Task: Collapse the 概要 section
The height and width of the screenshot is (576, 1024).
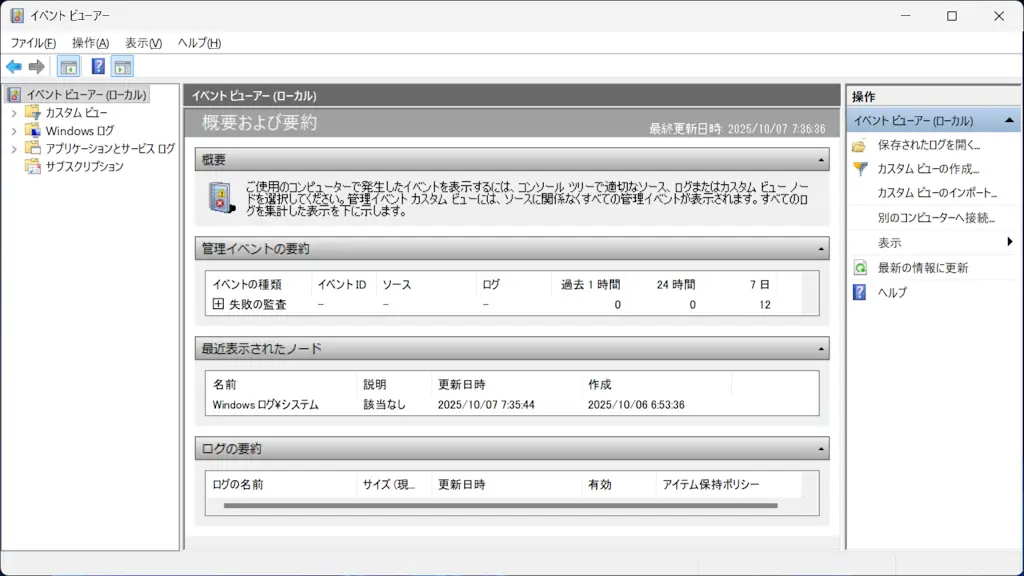Action: (x=821, y=160)
